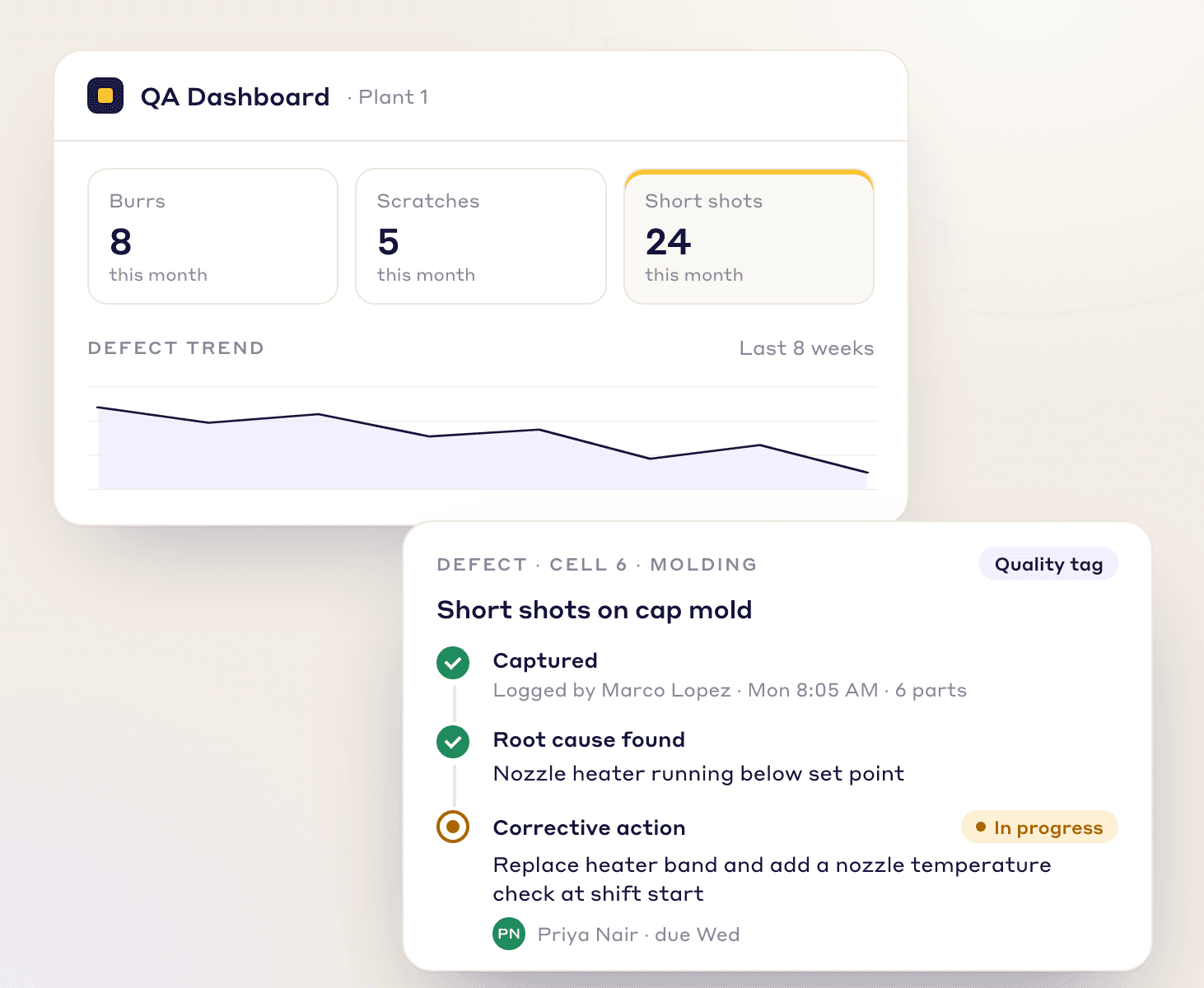Image resolution: width=1204 pixels, height=988 pixels.
Task: Open the Burrs stat card
Action: 212,236
